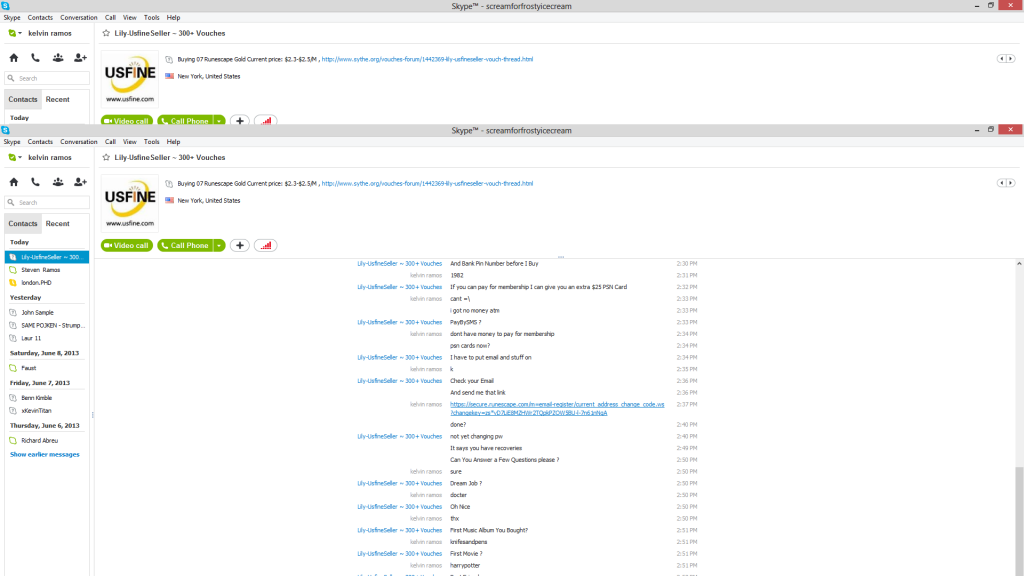Open Contacts menu in the front window
Viewport: 1024px width, 576px height.
40,142
